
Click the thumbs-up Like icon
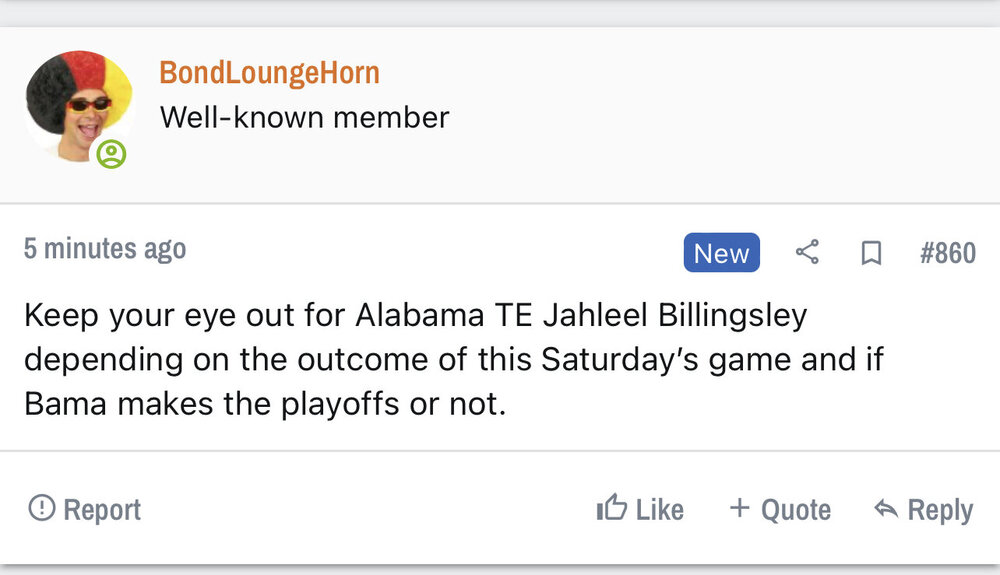pos(611,509)
